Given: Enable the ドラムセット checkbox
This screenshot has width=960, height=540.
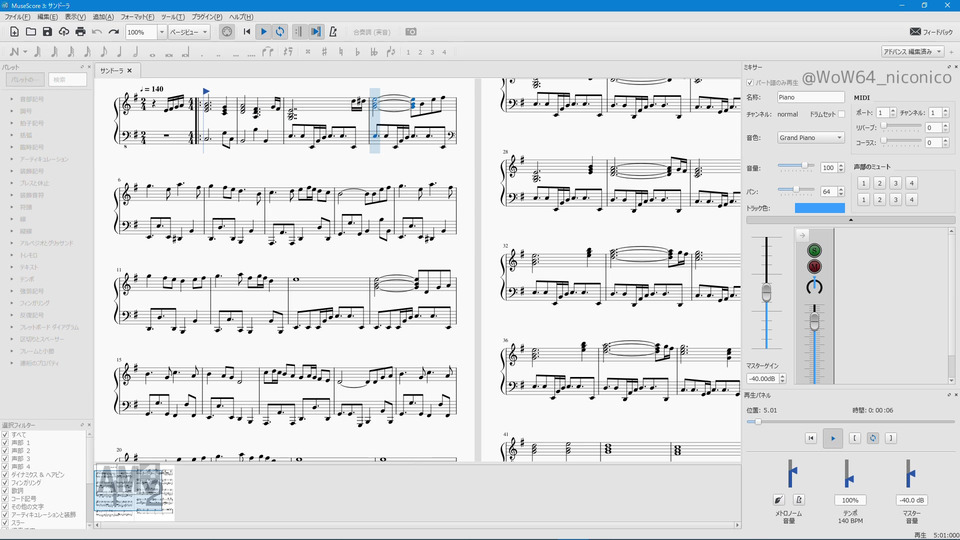Looking at the screenshot, I should pos(841,114).
